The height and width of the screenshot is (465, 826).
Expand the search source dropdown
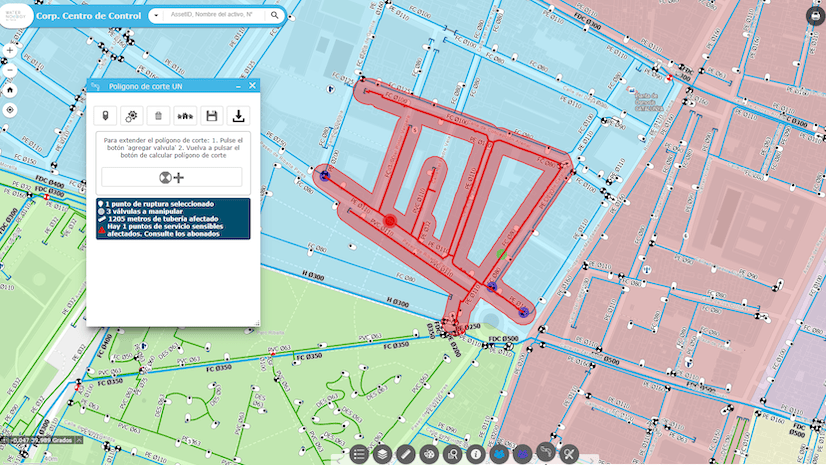point(156,16)
